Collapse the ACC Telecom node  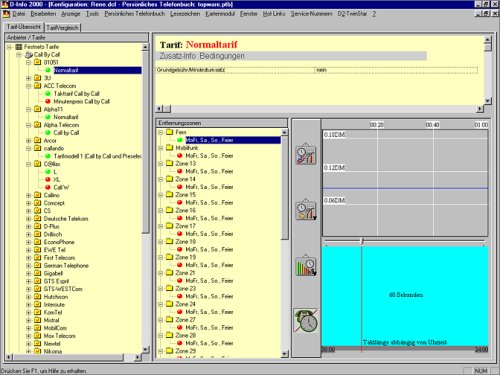(x=29, y=86)
